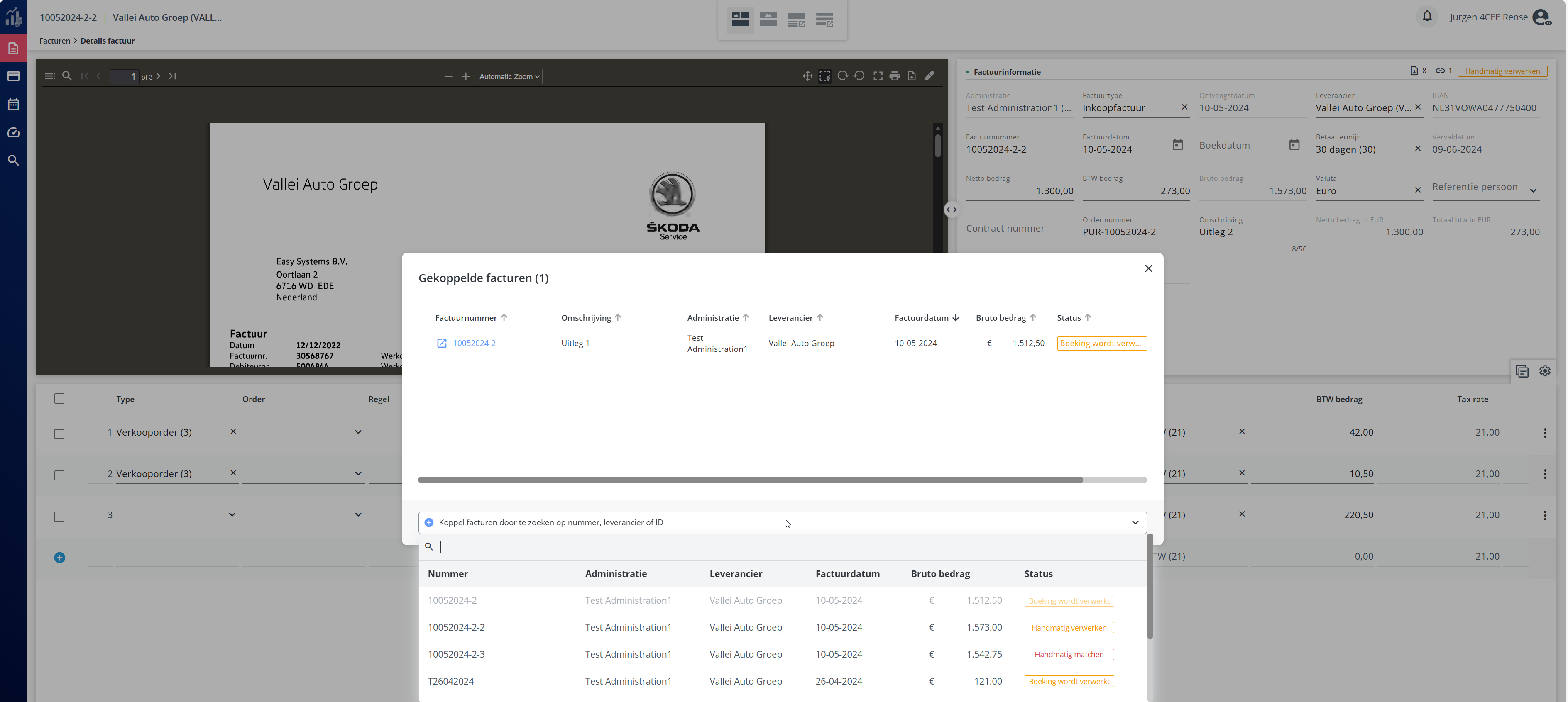Viewport: 1568px width, 702px height.
Task: Open table settings gear icon
Action: pyautogui.click(x=1544, y=371)
